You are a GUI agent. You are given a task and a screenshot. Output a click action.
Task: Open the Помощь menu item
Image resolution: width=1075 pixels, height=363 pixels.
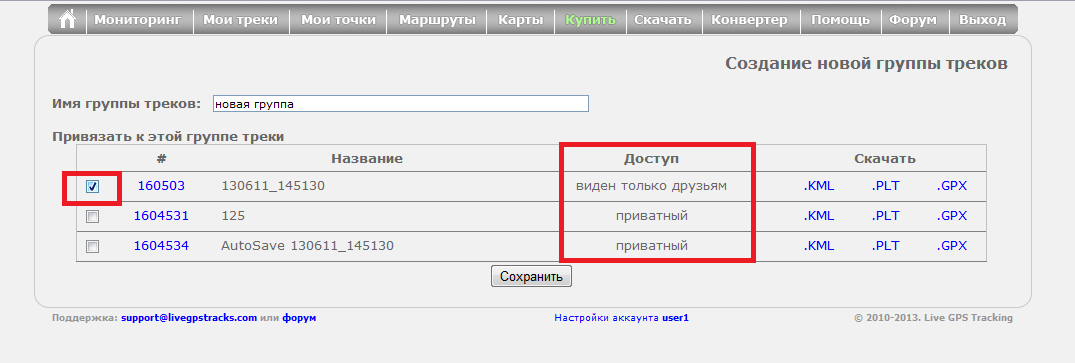tap(841, 20)
